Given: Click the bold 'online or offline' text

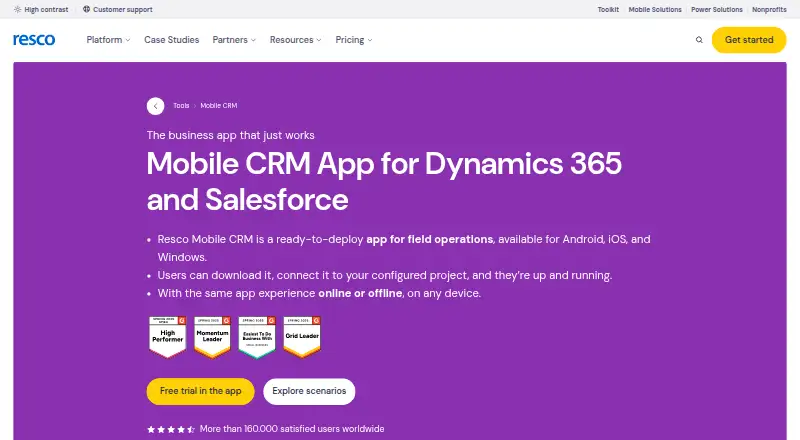Looking at the screenshot, I should [x=360, y=294].
